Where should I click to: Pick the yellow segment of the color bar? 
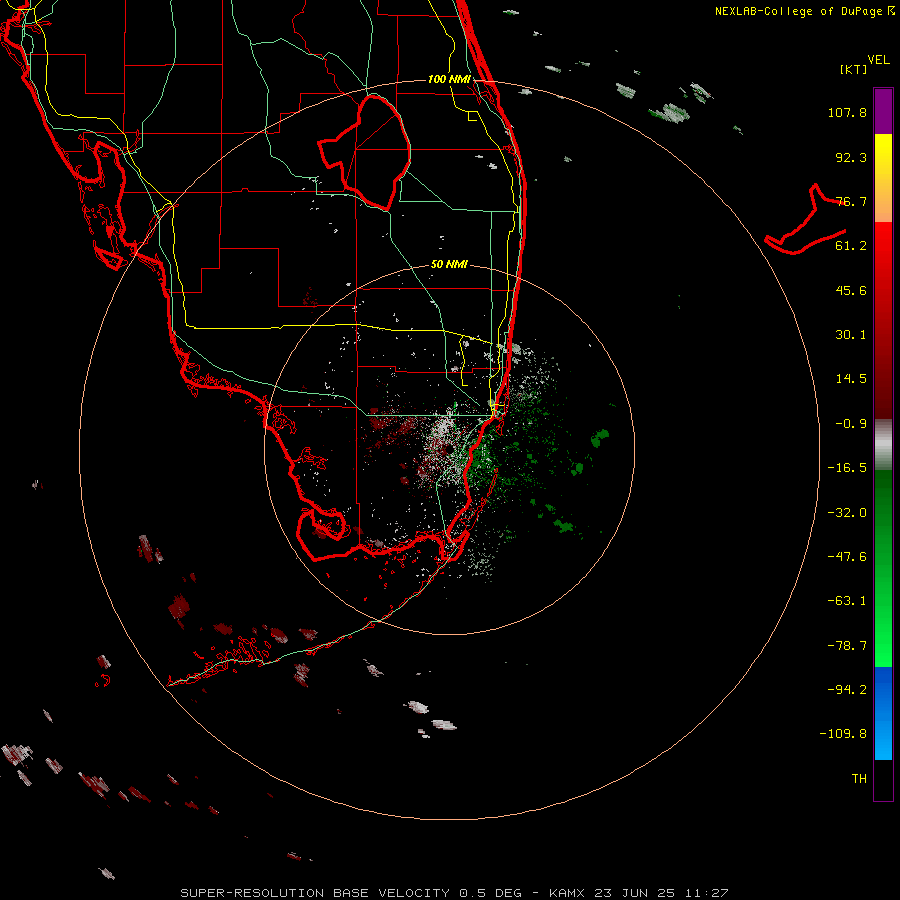coord(883,156)
